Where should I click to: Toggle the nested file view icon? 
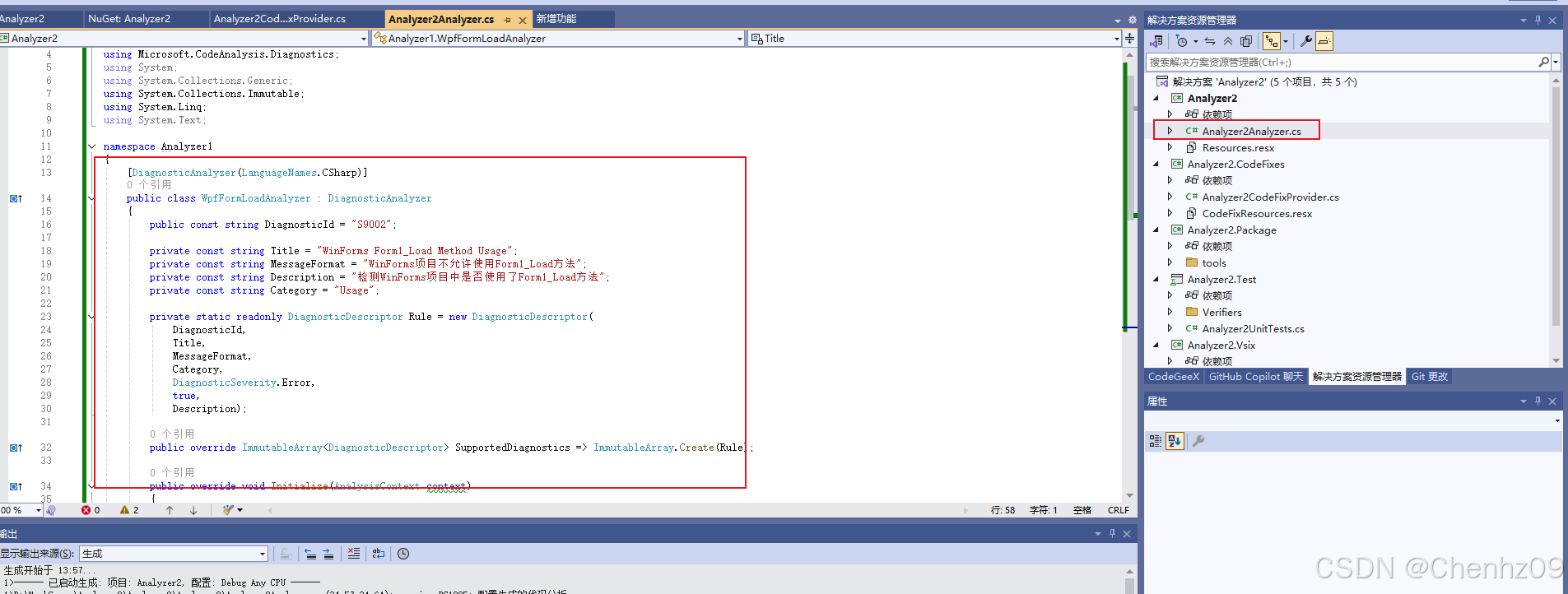1272,41
